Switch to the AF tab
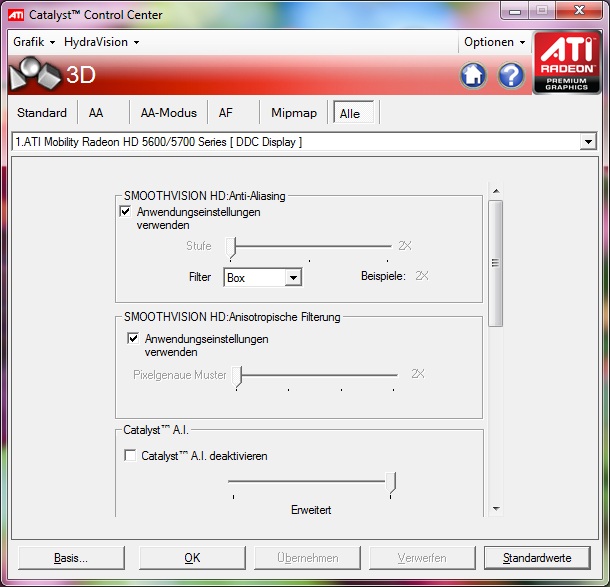 click(x=226, y=113)
